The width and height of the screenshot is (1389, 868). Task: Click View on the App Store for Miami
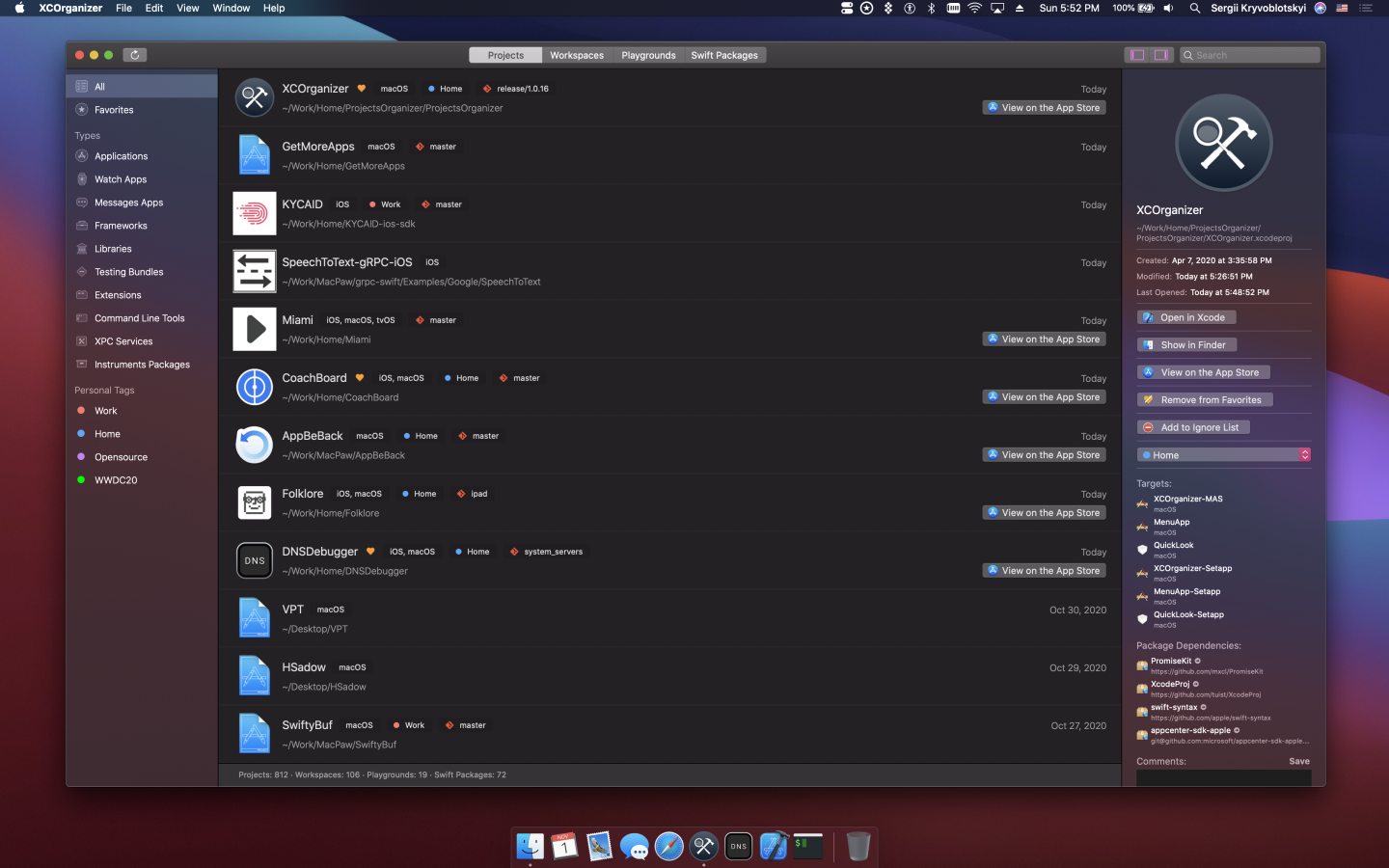click(x=1045, y=339)
